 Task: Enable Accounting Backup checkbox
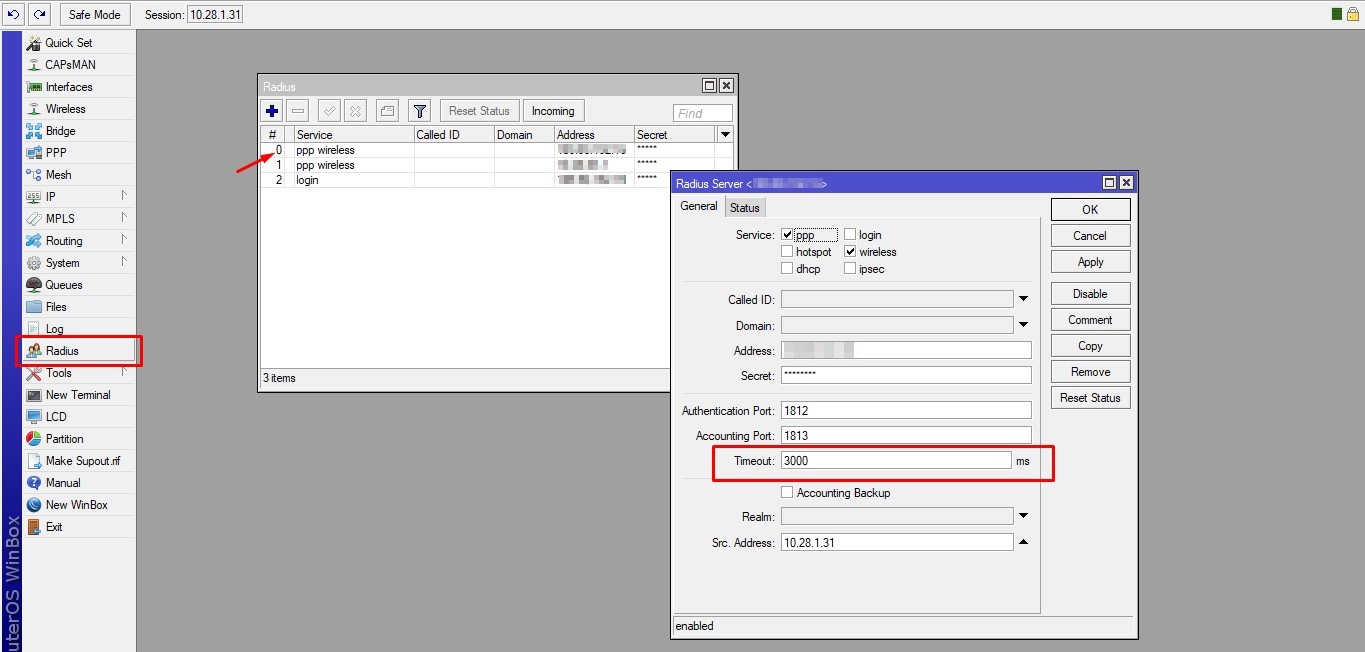coord(787,492)
